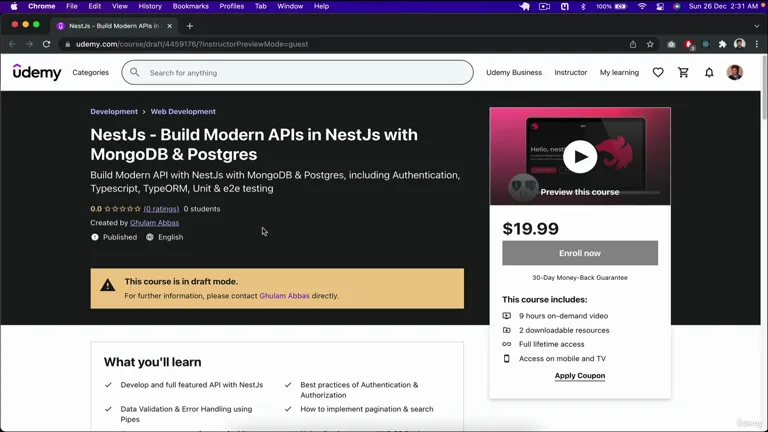
Task: Click the share page icon in address bar
Action: [x=633, y=44]
